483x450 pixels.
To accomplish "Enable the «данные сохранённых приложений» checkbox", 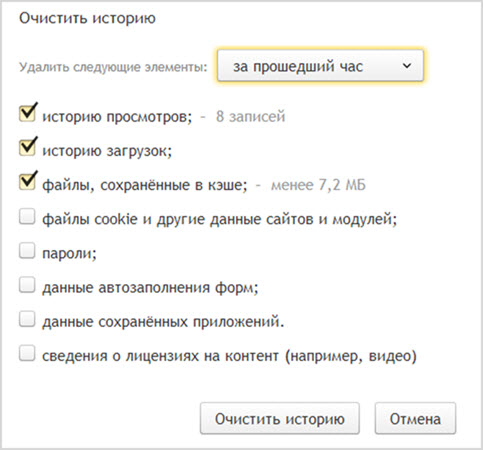I will (27, 319).
